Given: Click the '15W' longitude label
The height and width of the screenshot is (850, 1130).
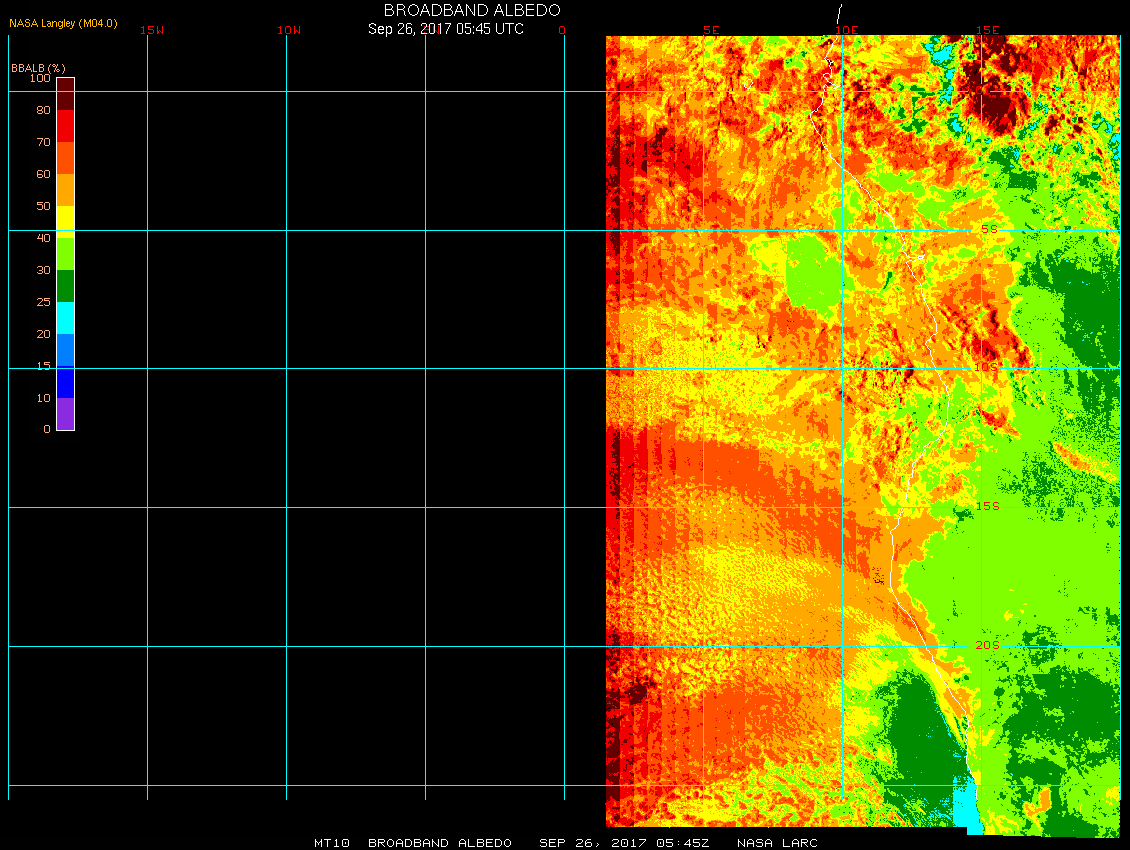Looking at the screenshot, I should pyautogui.click(x=151, y=30).
